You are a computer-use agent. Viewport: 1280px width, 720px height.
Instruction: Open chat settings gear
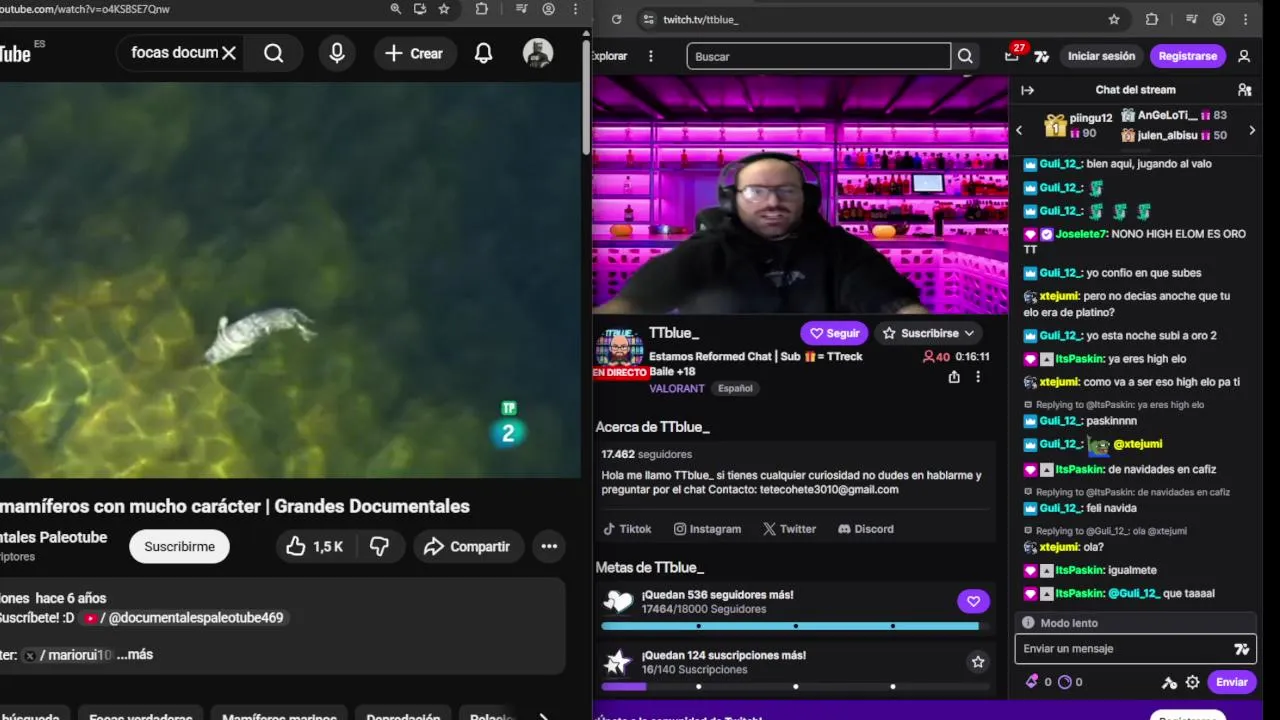click(x=1192, y=682)
